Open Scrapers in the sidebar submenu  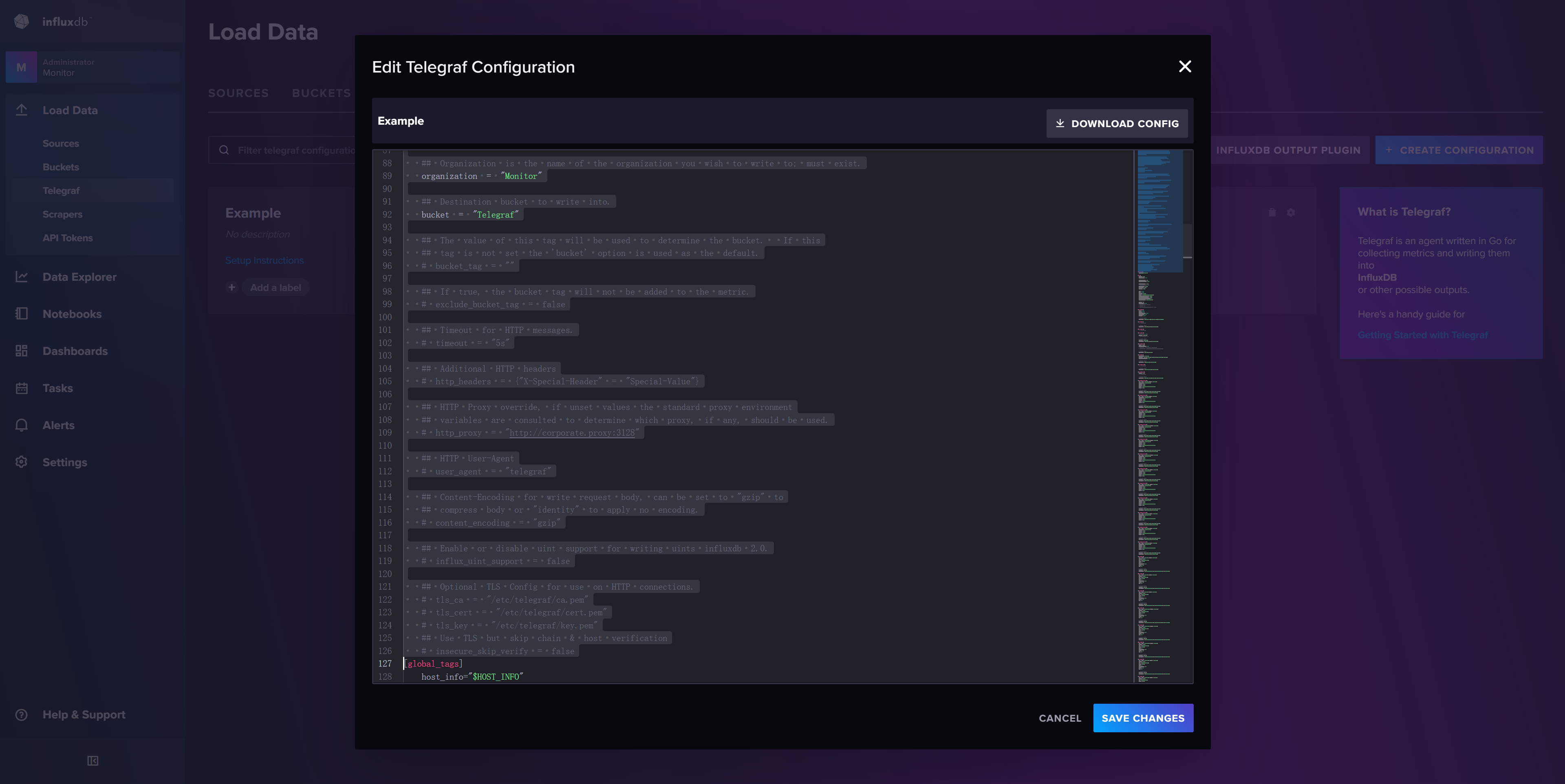coord(62,214)
